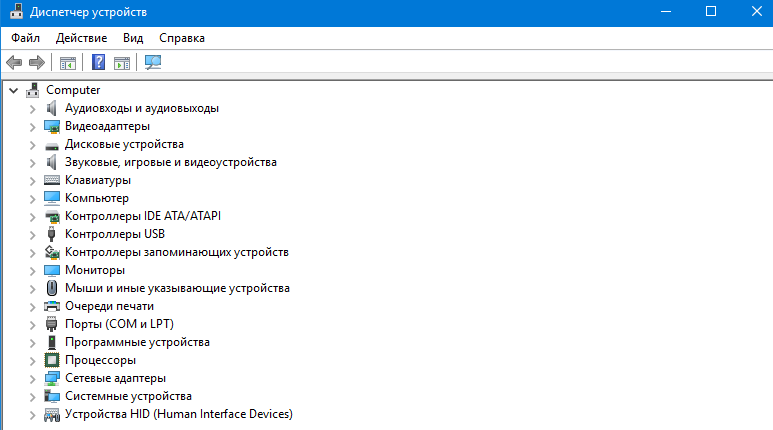773x430 pixels.
Task: Expand the Системные устройства arrow
Action: 33,397
